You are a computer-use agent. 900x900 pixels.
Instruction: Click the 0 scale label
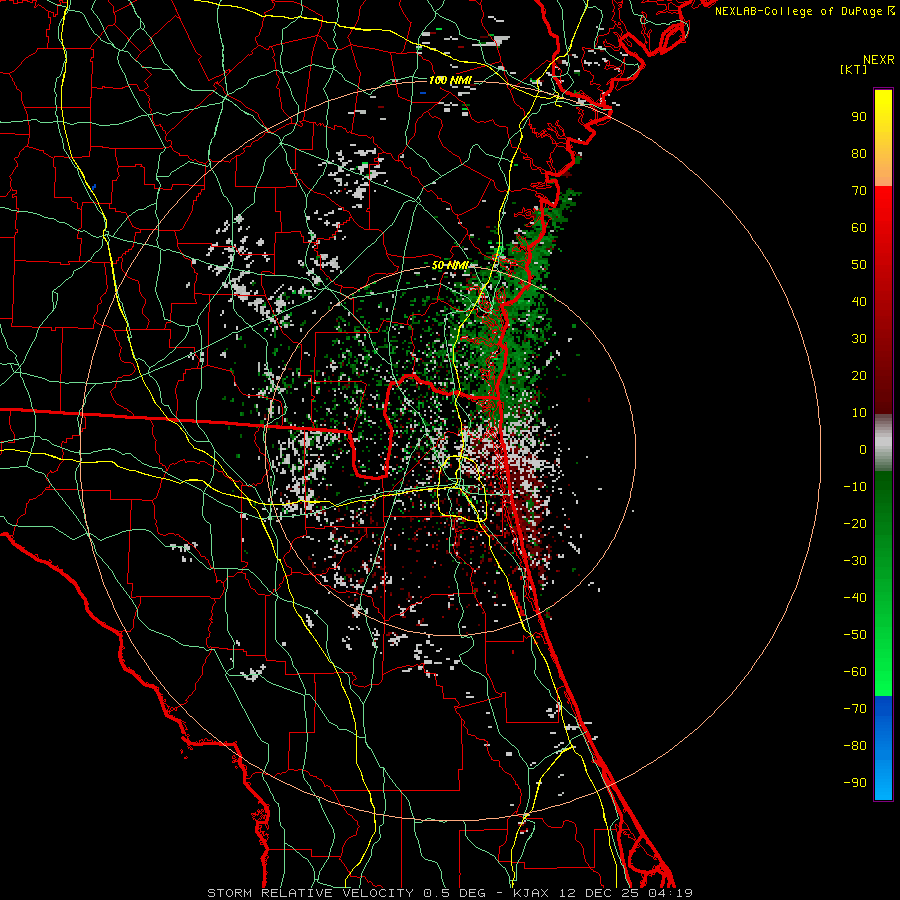coord(863,449)
